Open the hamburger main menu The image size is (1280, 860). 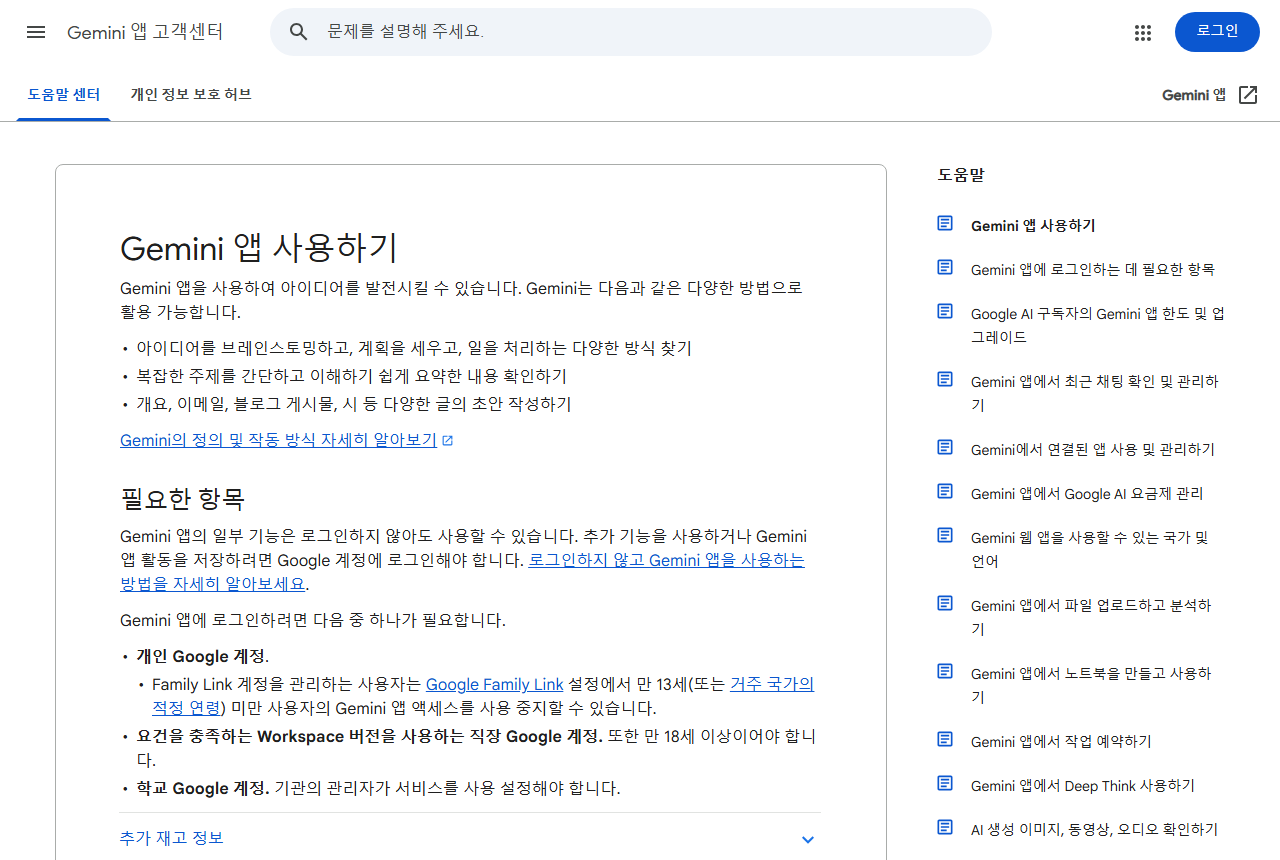tap(36, 32)
